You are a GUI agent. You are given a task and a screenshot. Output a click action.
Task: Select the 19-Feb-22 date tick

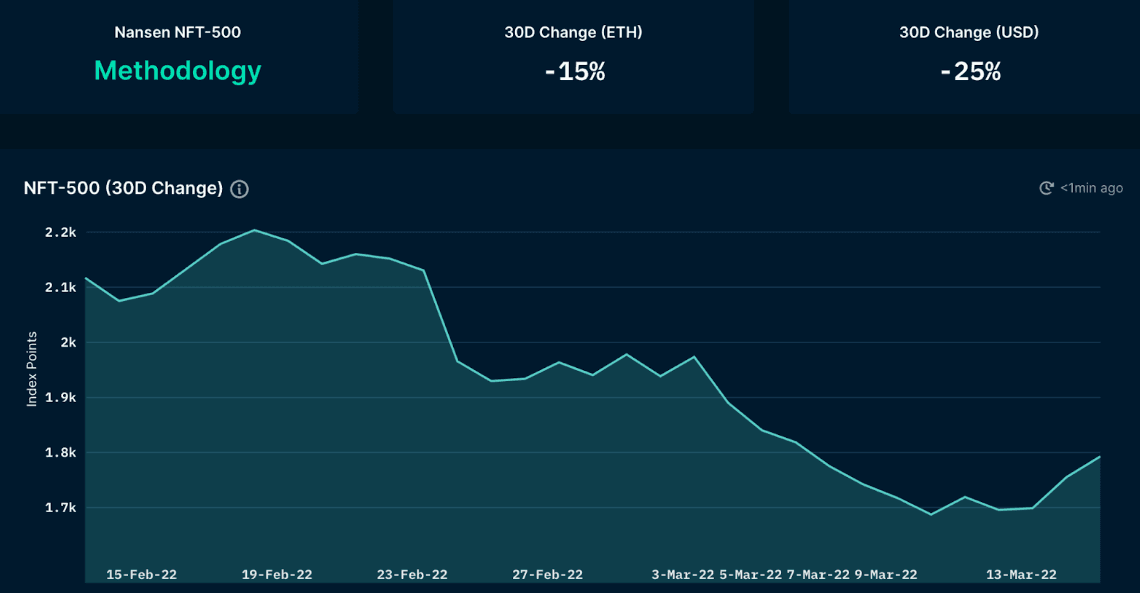tap(277, 574)
